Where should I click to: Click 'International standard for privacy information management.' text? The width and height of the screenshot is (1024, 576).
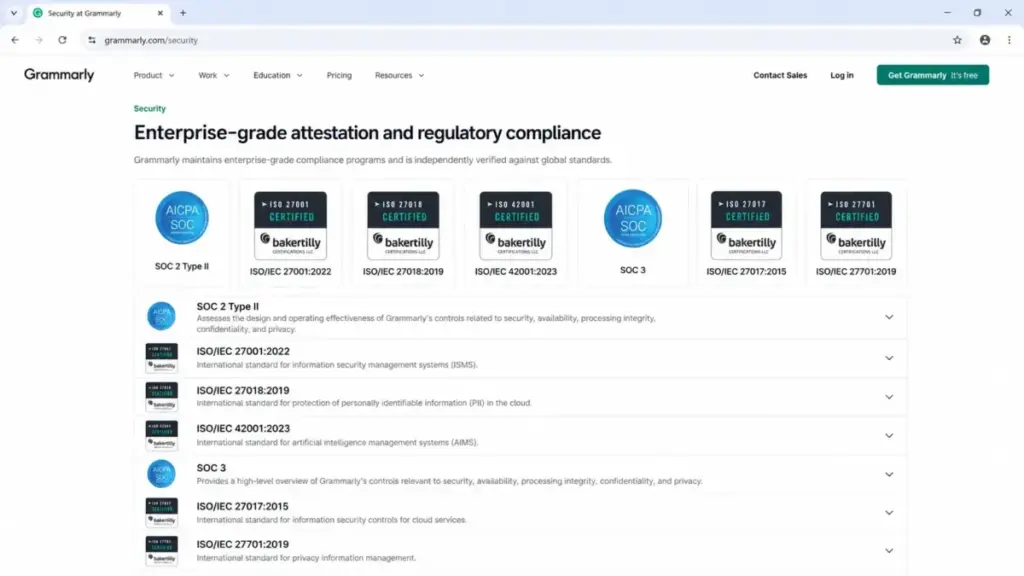click(306, 558)
